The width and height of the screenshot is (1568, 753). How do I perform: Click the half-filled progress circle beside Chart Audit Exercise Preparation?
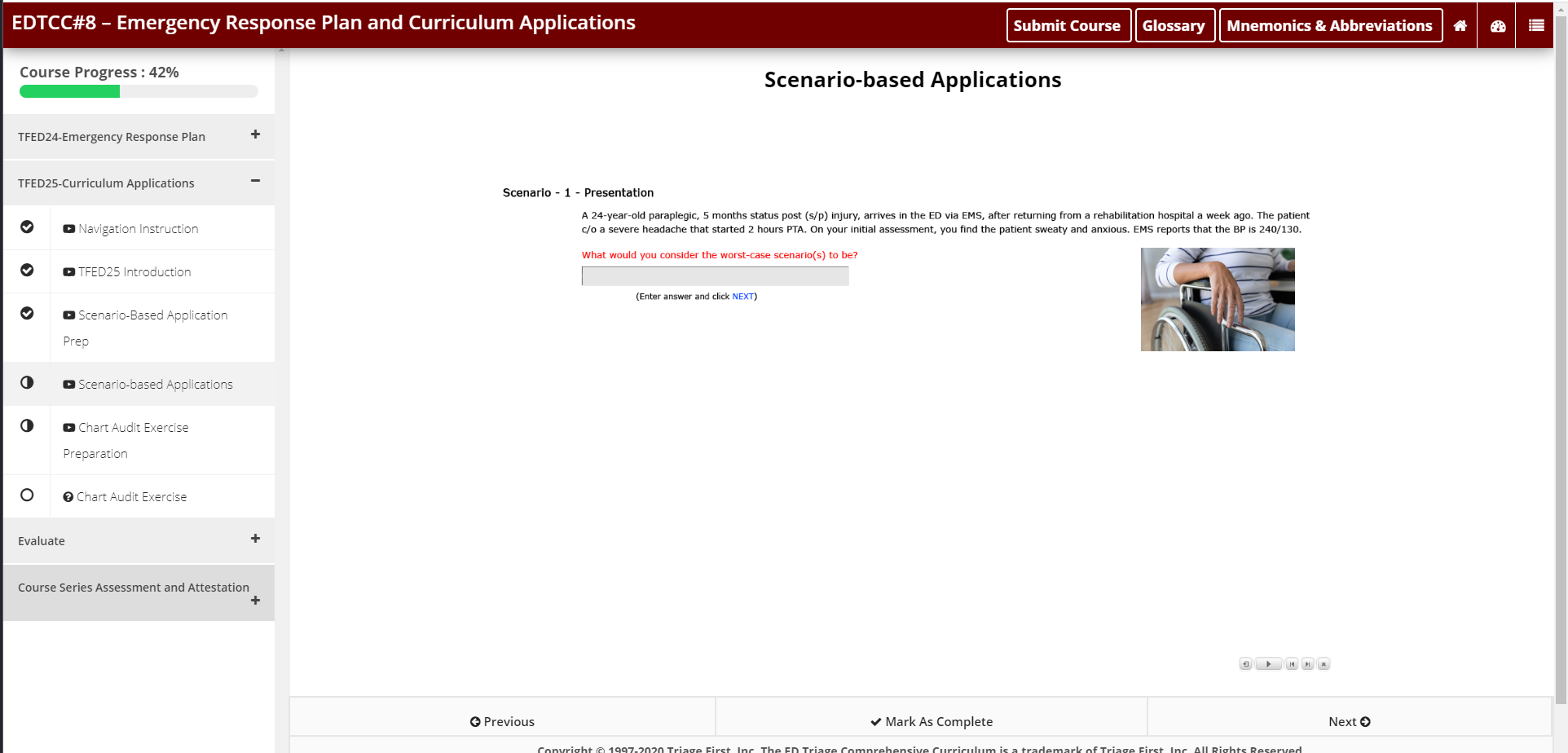click(x=27, y=425)
